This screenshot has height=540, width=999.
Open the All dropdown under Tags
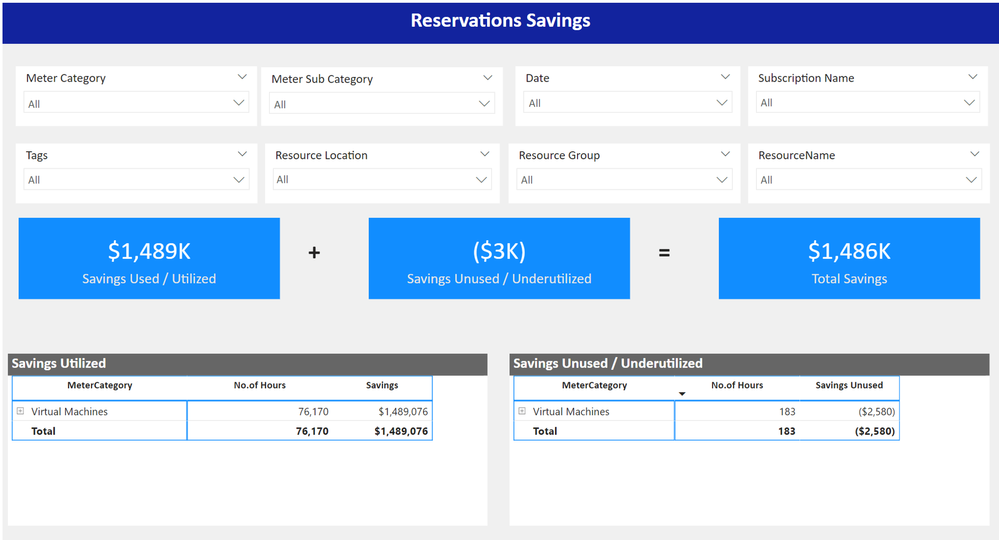(x=136, y=180)
